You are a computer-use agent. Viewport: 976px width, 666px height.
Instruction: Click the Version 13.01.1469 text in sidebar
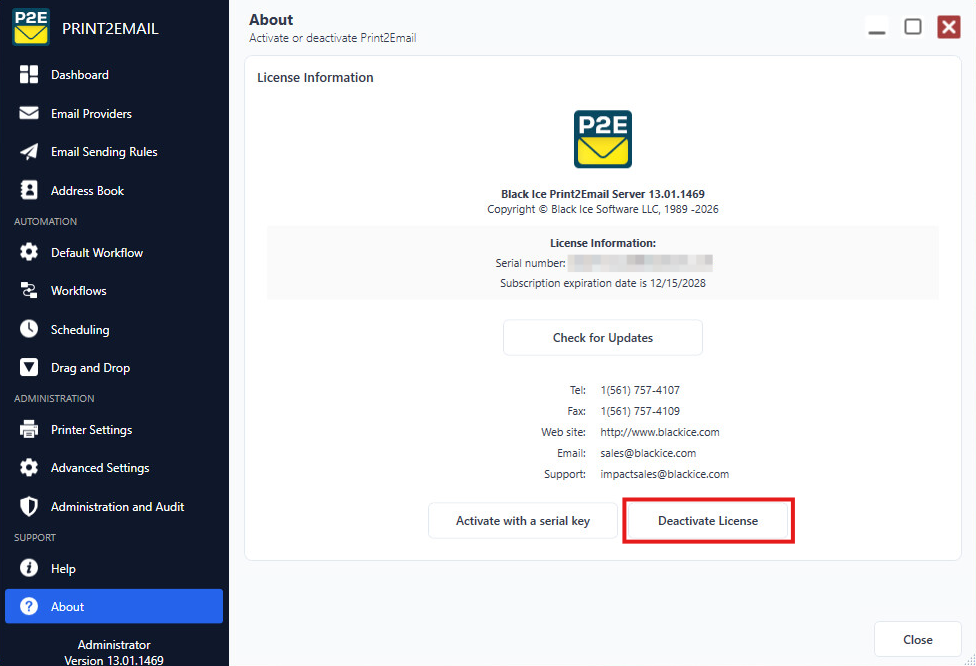pyautogui.click(x=114, y=660)
